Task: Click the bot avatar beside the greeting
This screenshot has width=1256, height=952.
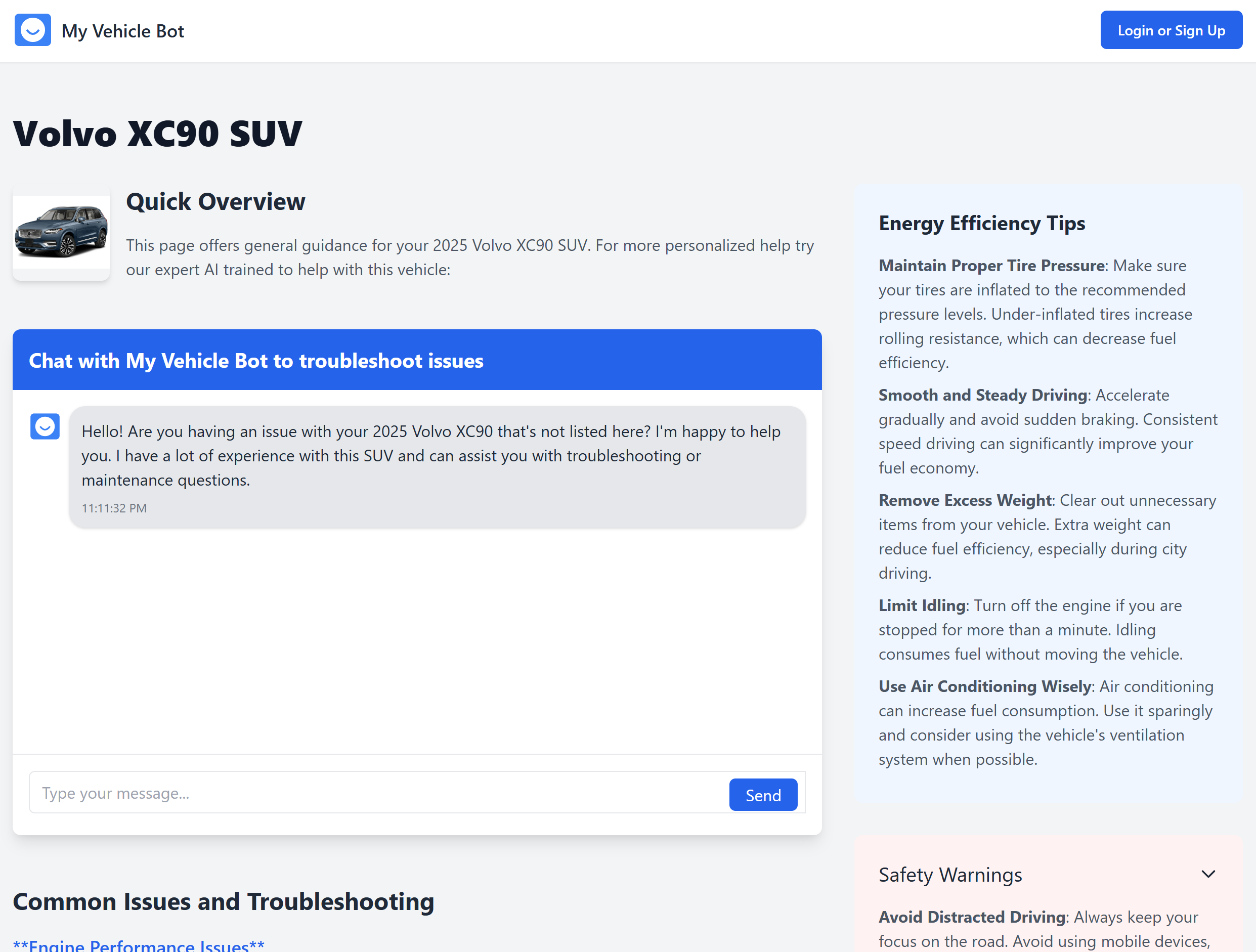Action: (45, 426)
